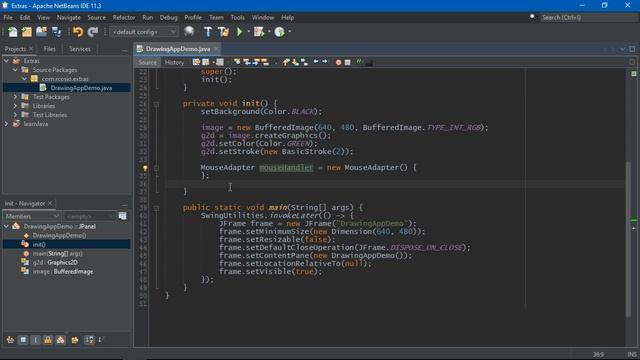
Task: Toggle Show Inherited Members filter
Action: tap(10, 340)
